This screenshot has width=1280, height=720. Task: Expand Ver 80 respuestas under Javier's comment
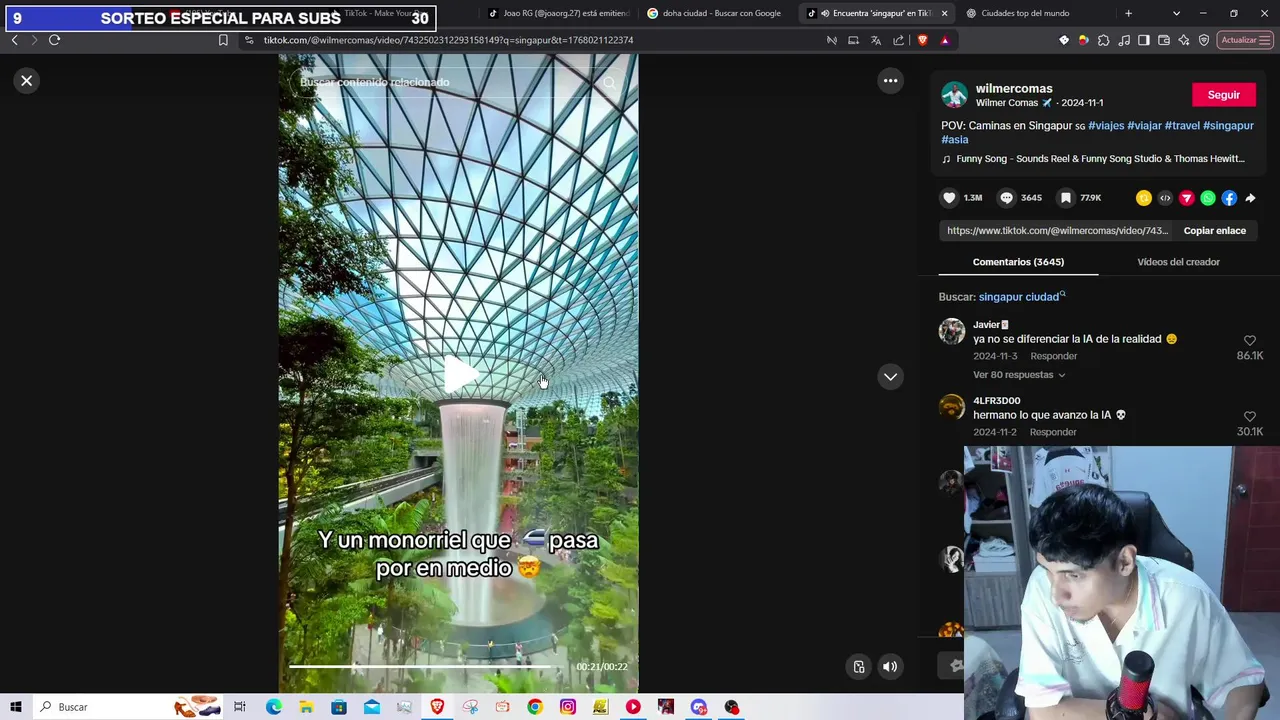tap(1019, 375)
